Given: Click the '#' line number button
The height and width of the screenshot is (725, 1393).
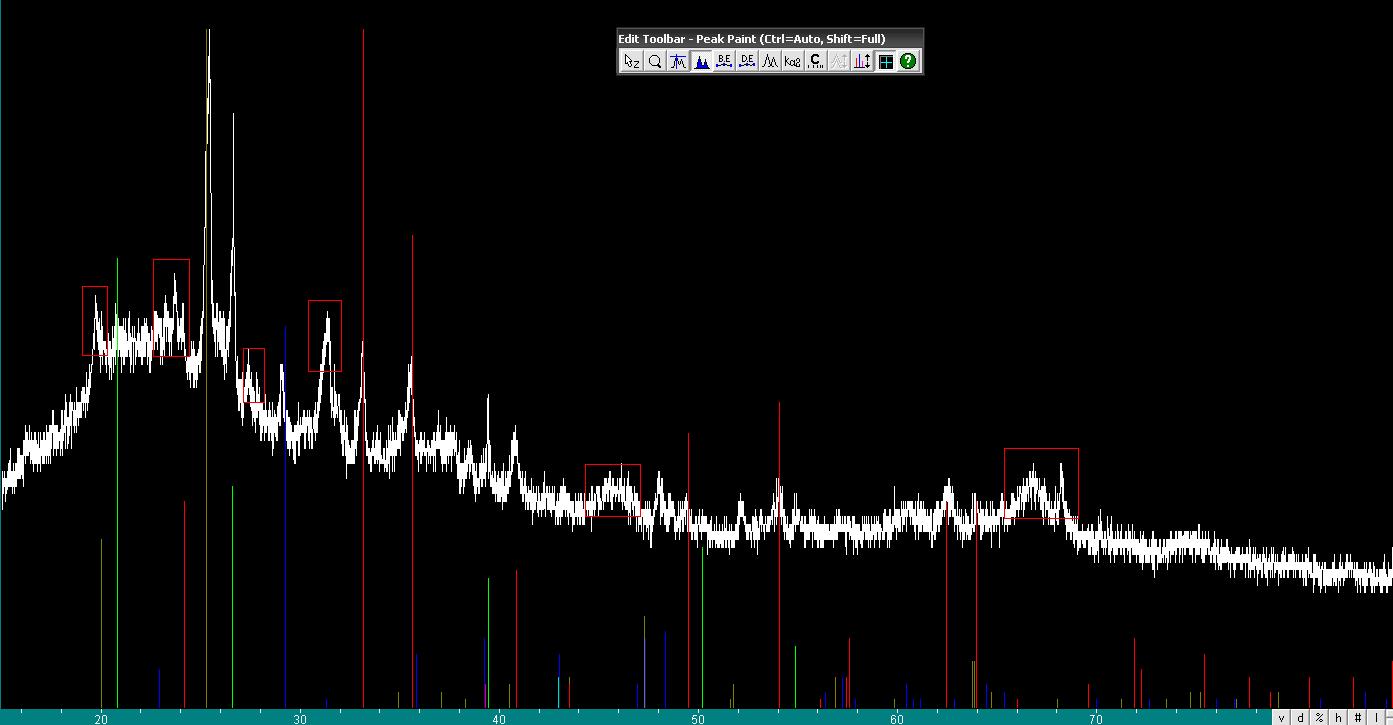Looking at the screenshot, I should tap(1357, 717).
